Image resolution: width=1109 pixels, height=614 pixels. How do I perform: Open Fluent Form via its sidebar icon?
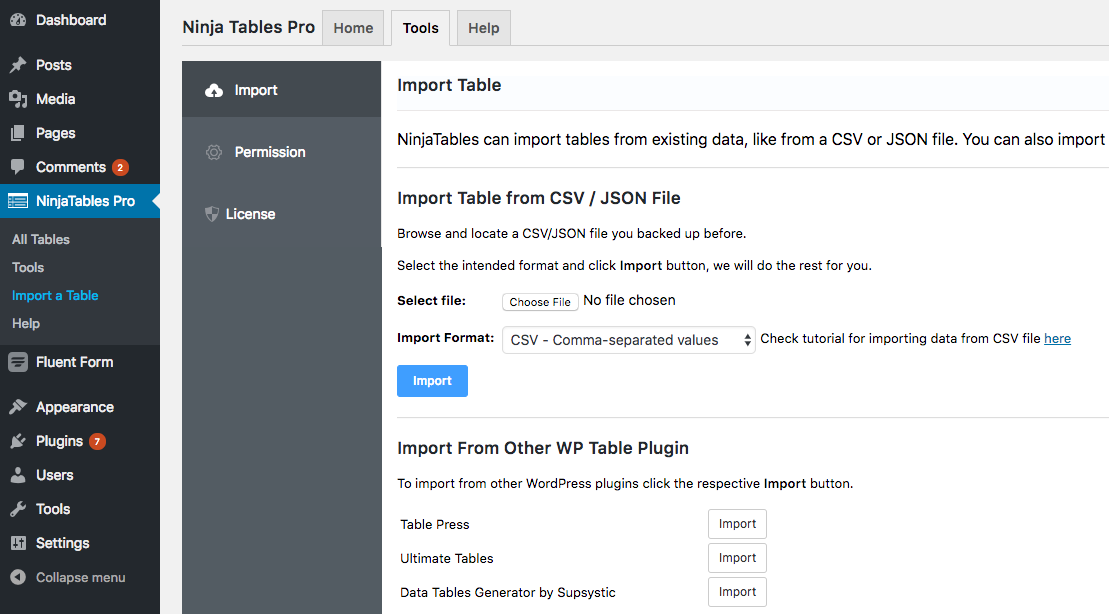(x=16, y=361)
